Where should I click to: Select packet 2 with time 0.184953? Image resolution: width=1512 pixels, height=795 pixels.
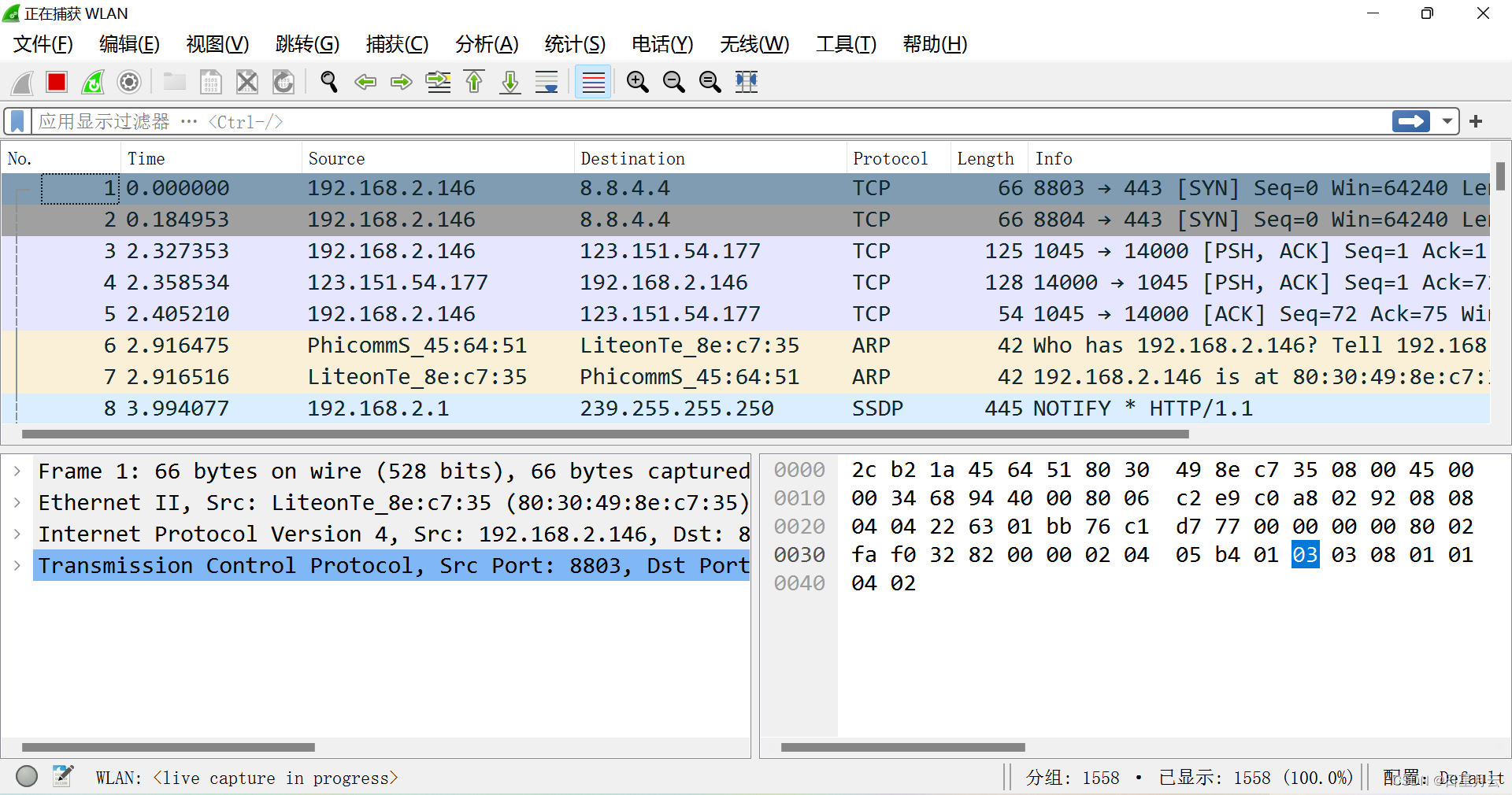746,220
